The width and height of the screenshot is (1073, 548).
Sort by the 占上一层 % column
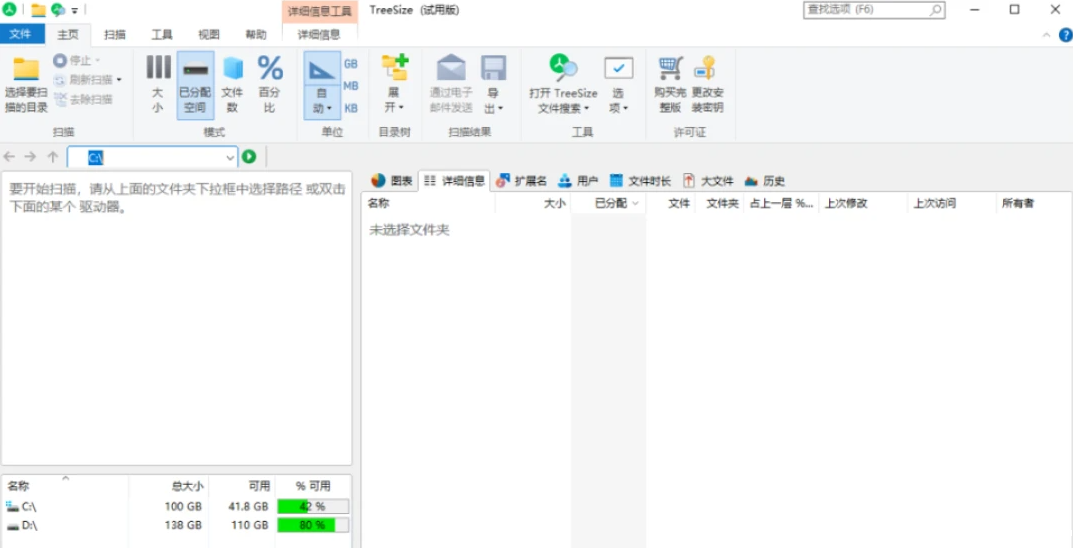coord(781,203)
